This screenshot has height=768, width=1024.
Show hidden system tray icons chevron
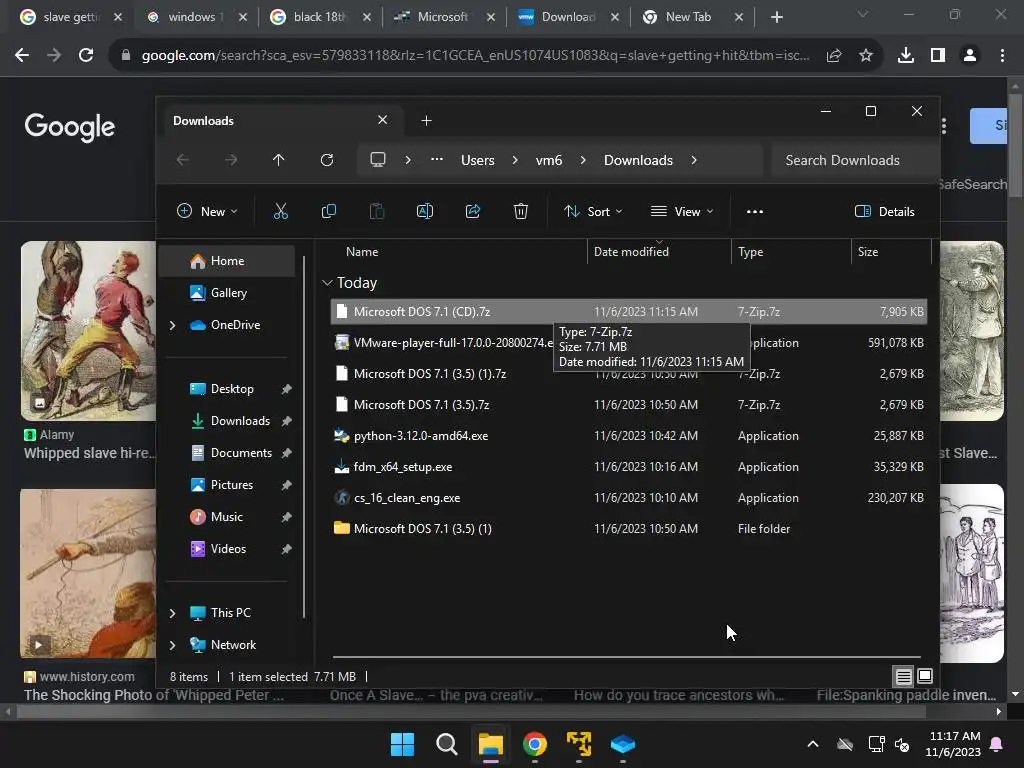pyautogui.click(x=813, y=744)
